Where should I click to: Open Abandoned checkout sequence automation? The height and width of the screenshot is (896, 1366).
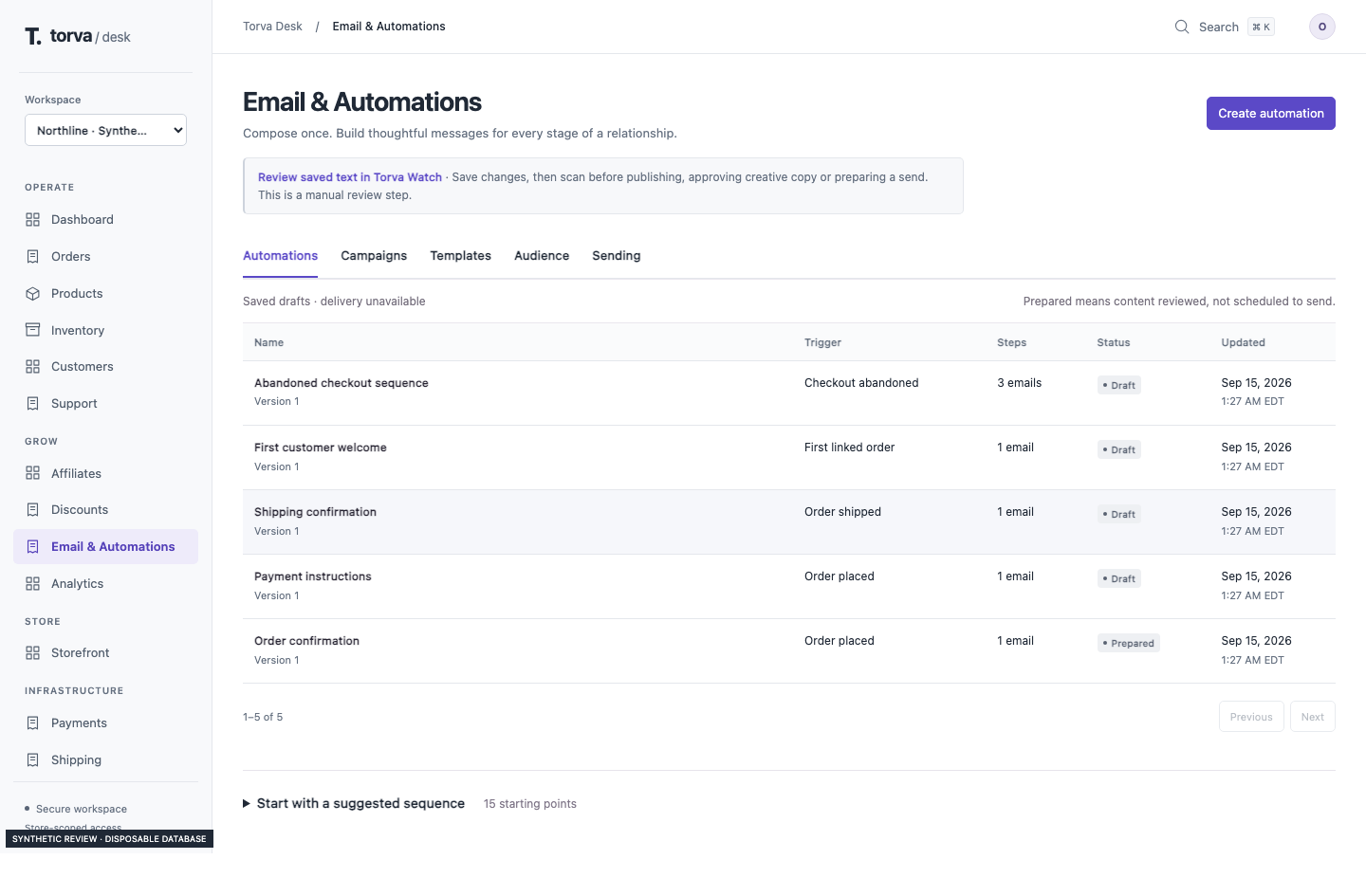tap(341, 383)
